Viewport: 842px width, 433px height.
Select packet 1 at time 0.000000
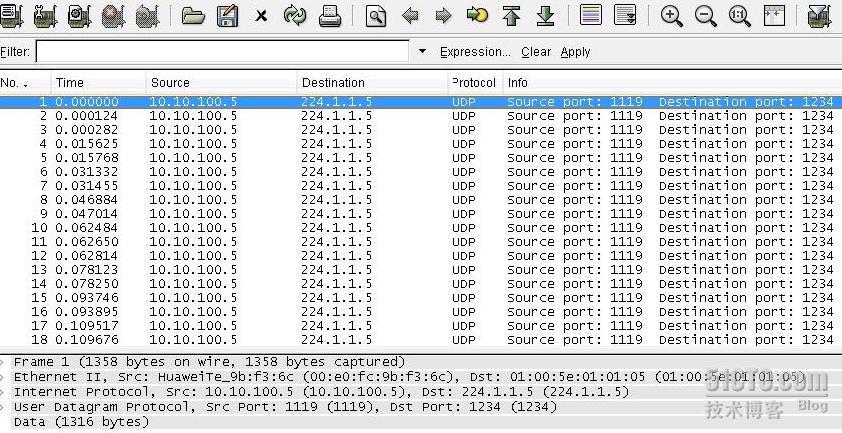pos(421,102)
